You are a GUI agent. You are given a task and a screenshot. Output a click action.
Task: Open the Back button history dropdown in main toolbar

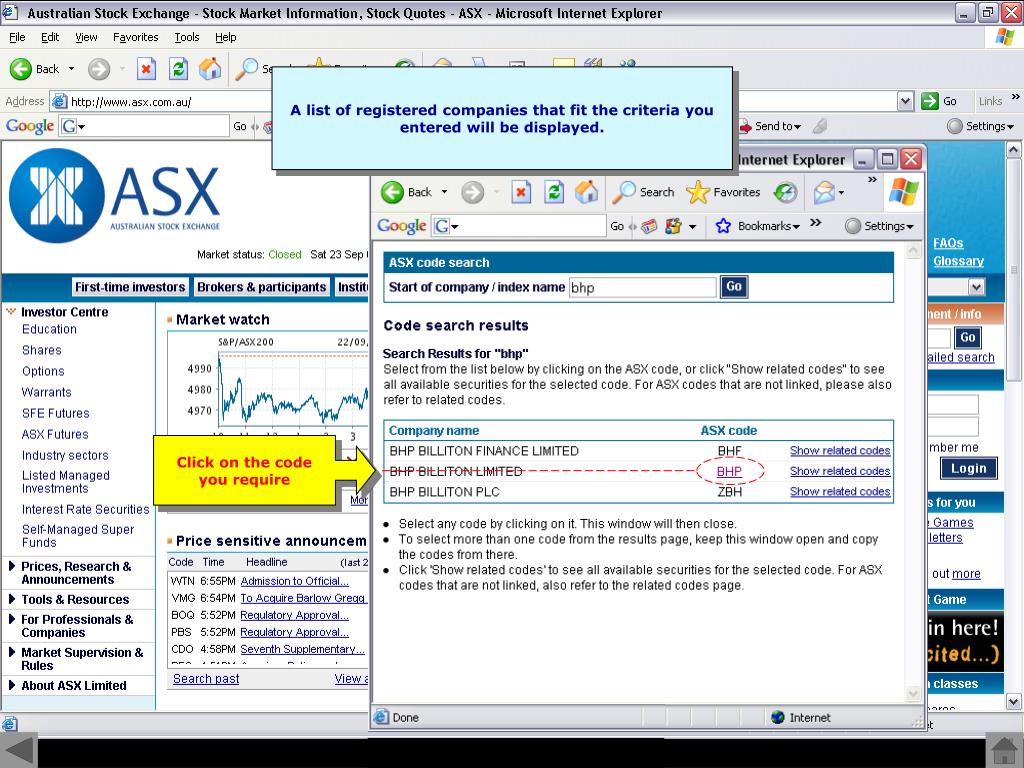pyautogui.click(x=71, y=69)
